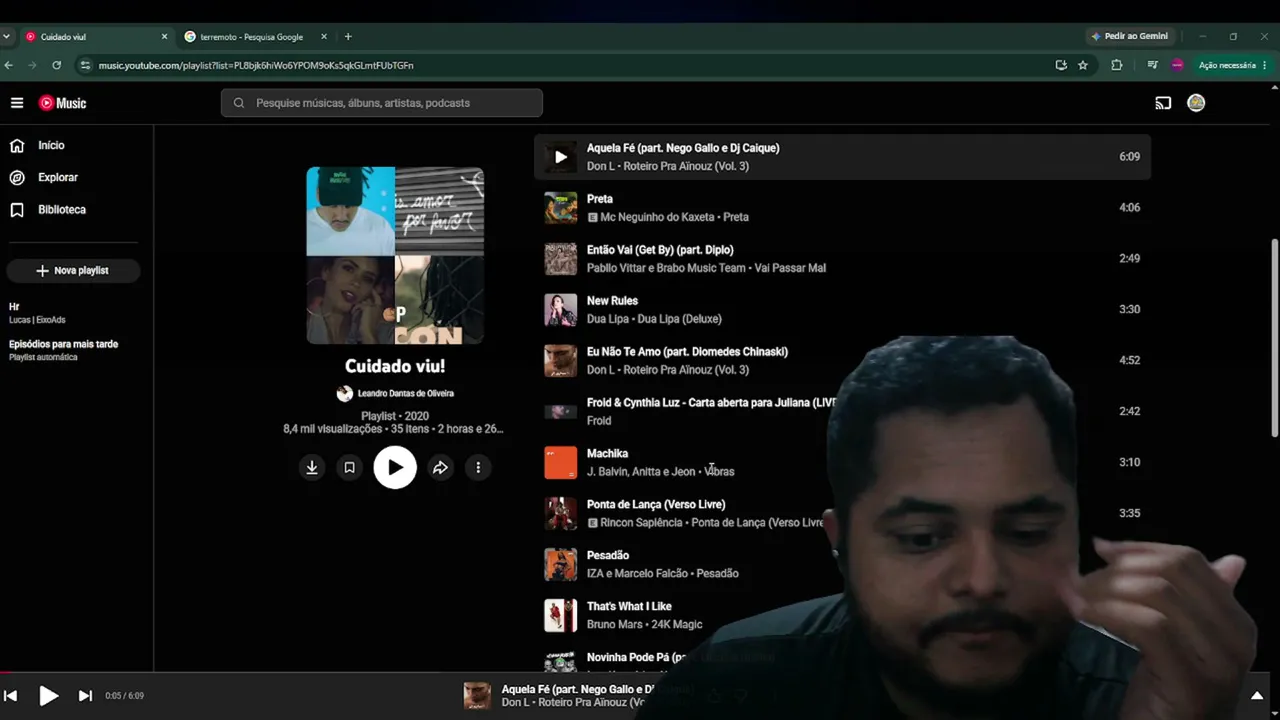Select the Machika orange thumbnail
1280x720 pixels.
point(560,463)
